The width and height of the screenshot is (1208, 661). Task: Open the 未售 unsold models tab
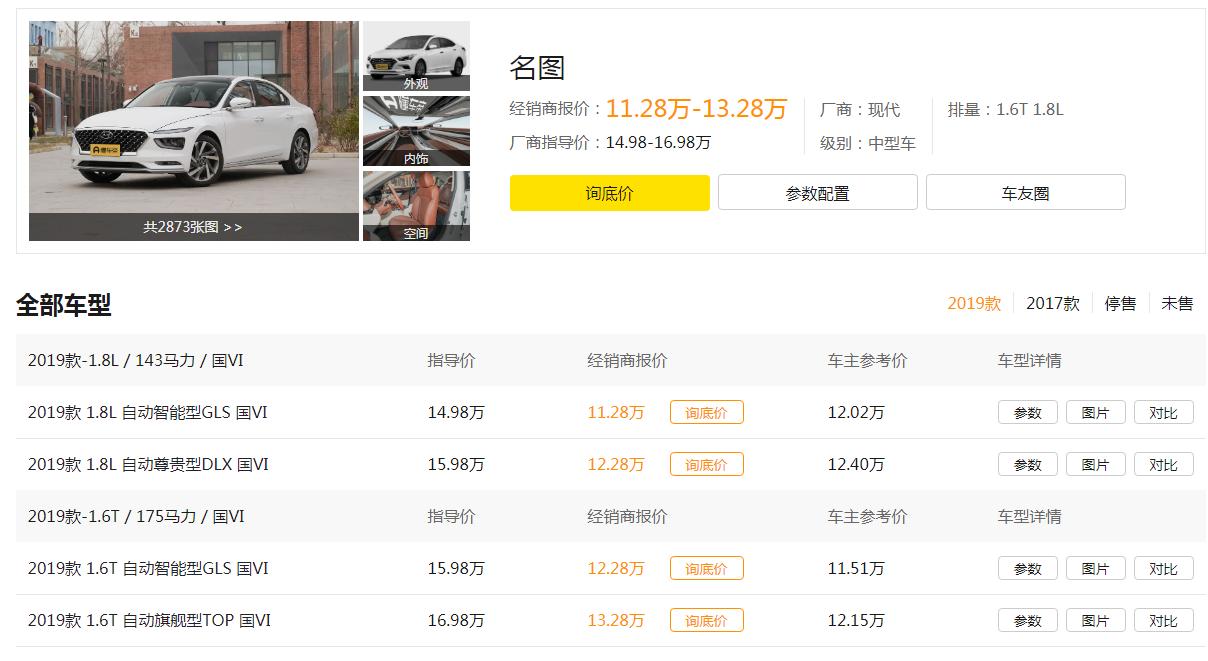point(1177,304)
